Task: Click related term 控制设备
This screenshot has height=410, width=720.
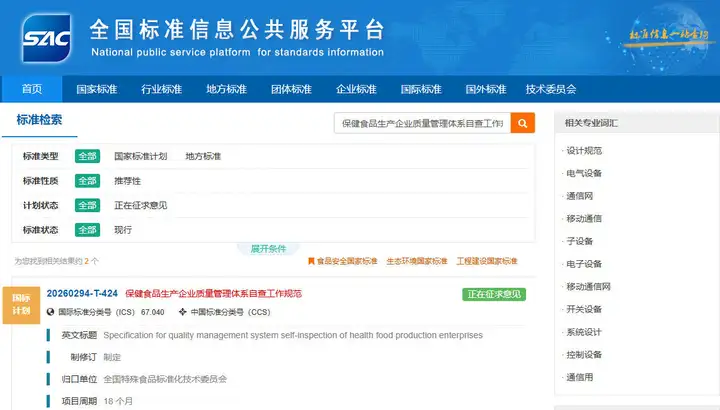Action: coord(584,354)
